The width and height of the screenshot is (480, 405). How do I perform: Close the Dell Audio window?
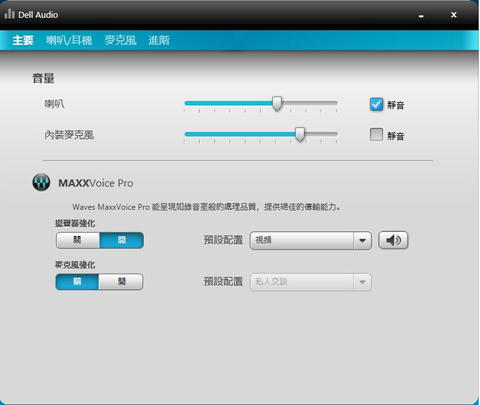(453, 15)
